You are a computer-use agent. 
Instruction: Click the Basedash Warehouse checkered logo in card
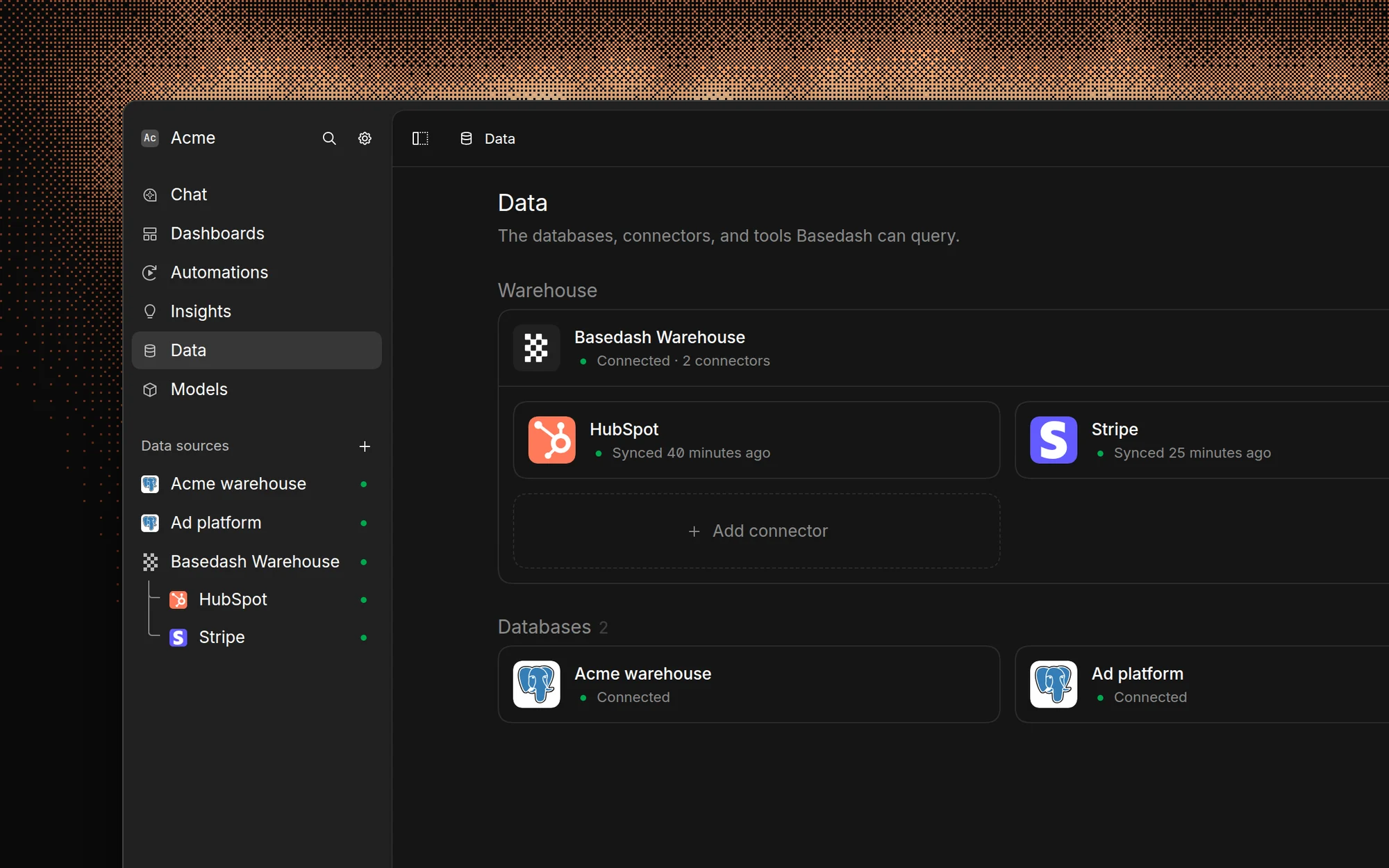coord(536,348)
